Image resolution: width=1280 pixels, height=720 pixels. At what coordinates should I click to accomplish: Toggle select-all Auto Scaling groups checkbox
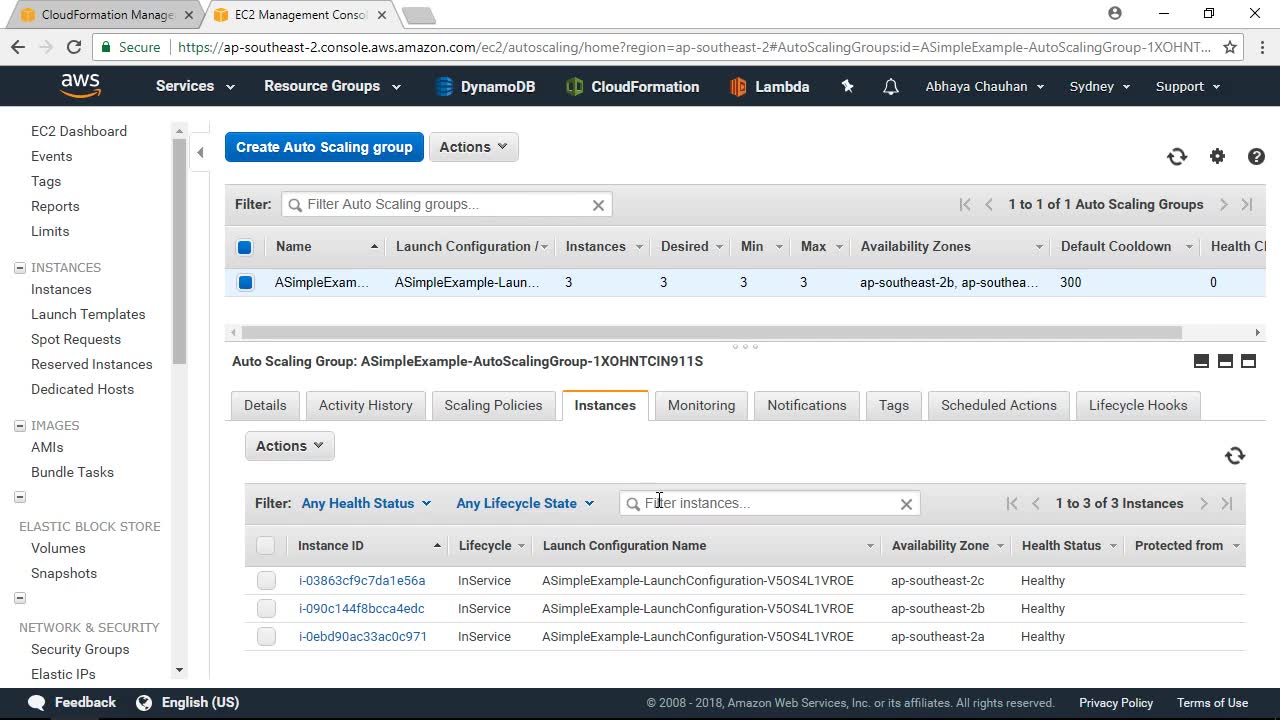pyautogui.click(x=245, y=247)
